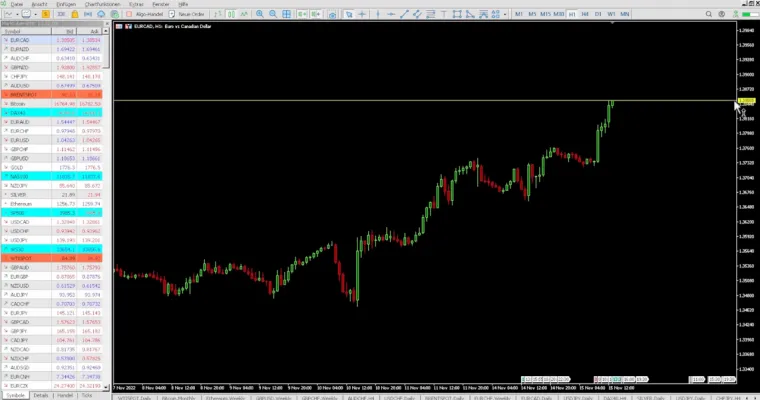
Task: Open the Datei menu
Action: click(x=16, y=4)
